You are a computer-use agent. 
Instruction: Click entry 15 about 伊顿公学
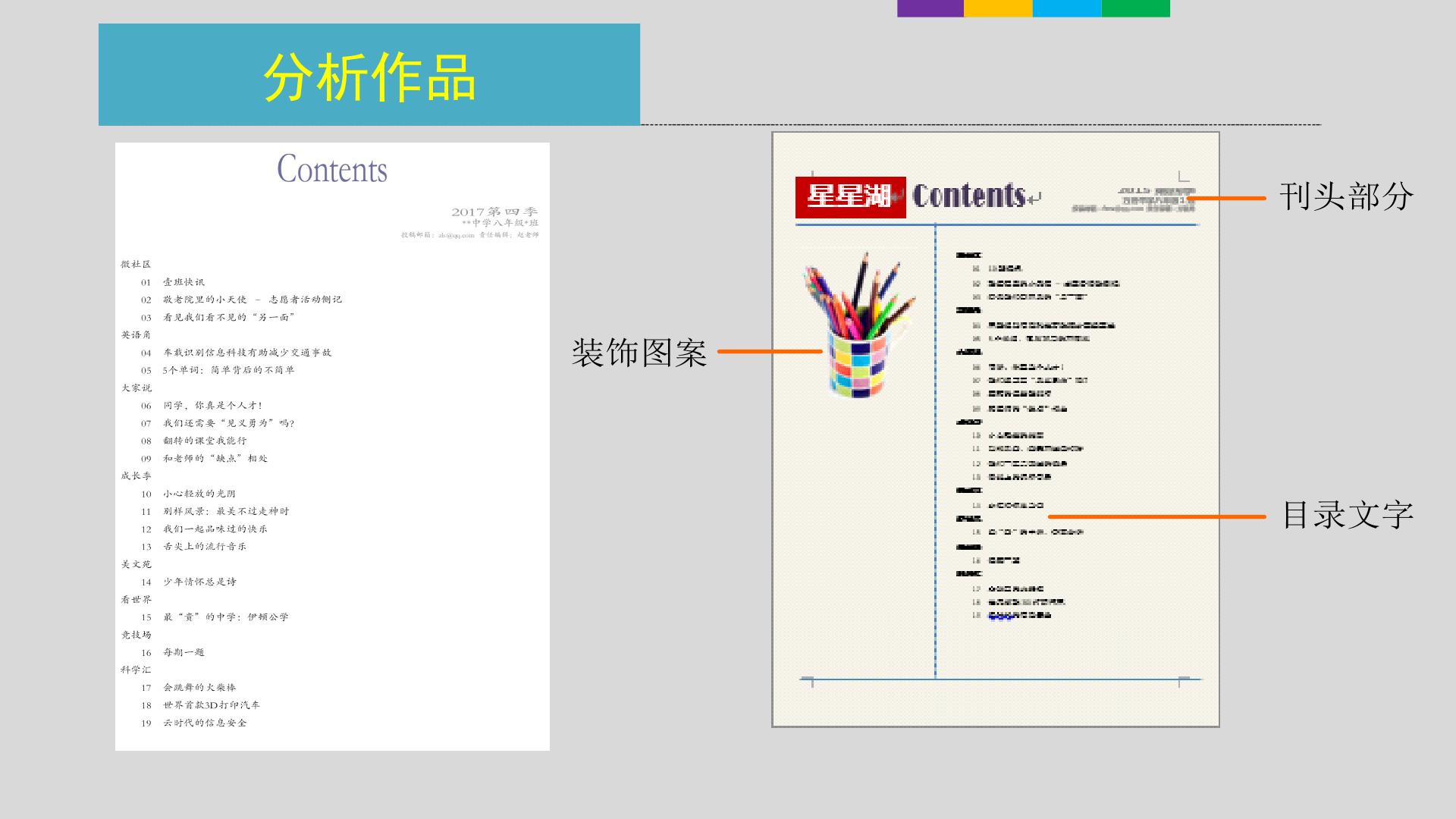click(215, 617)
